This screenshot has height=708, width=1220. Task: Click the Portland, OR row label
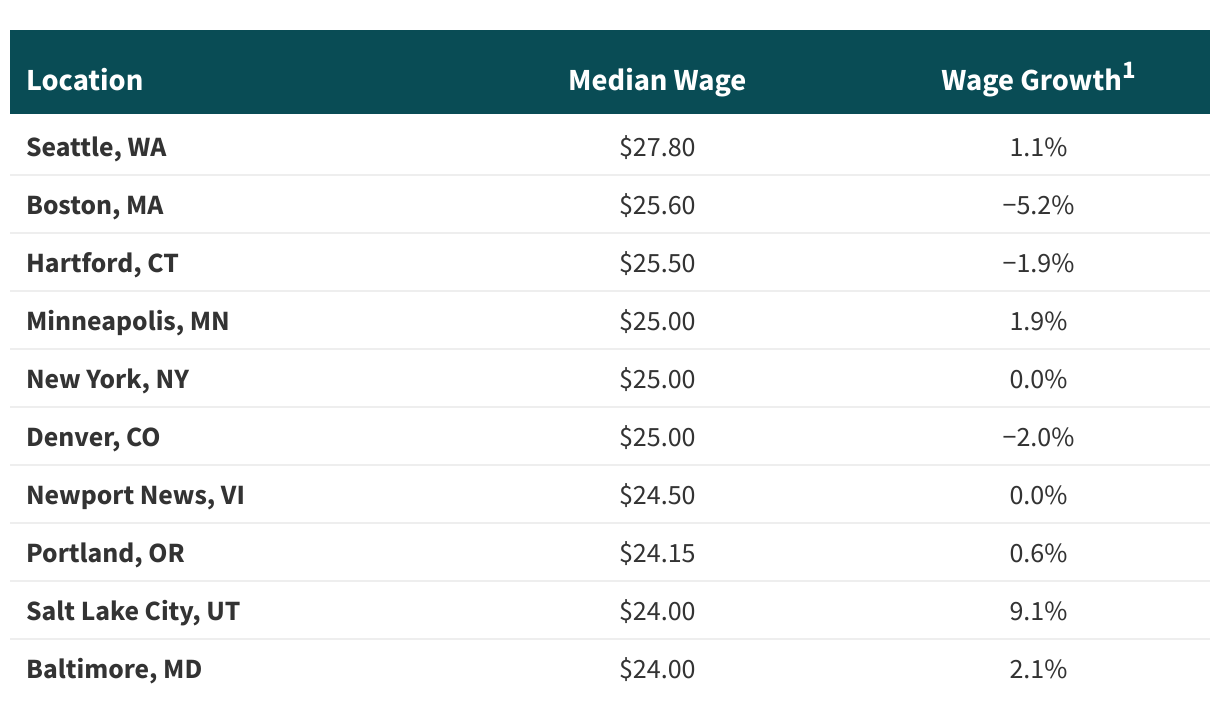click(105, 553)
